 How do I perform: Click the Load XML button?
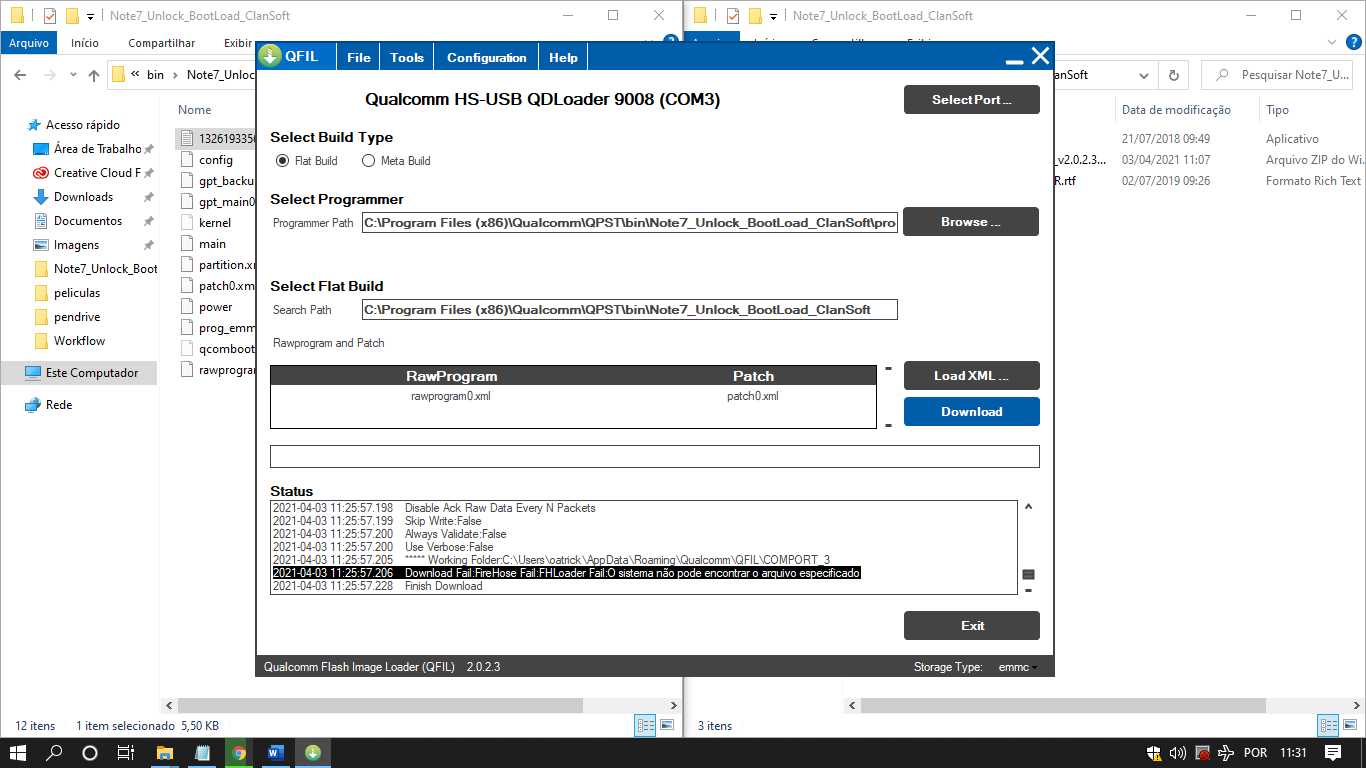971,376
